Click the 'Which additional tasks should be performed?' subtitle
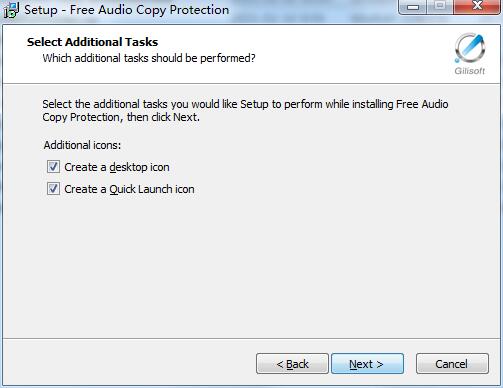 (x=149, y=58)
